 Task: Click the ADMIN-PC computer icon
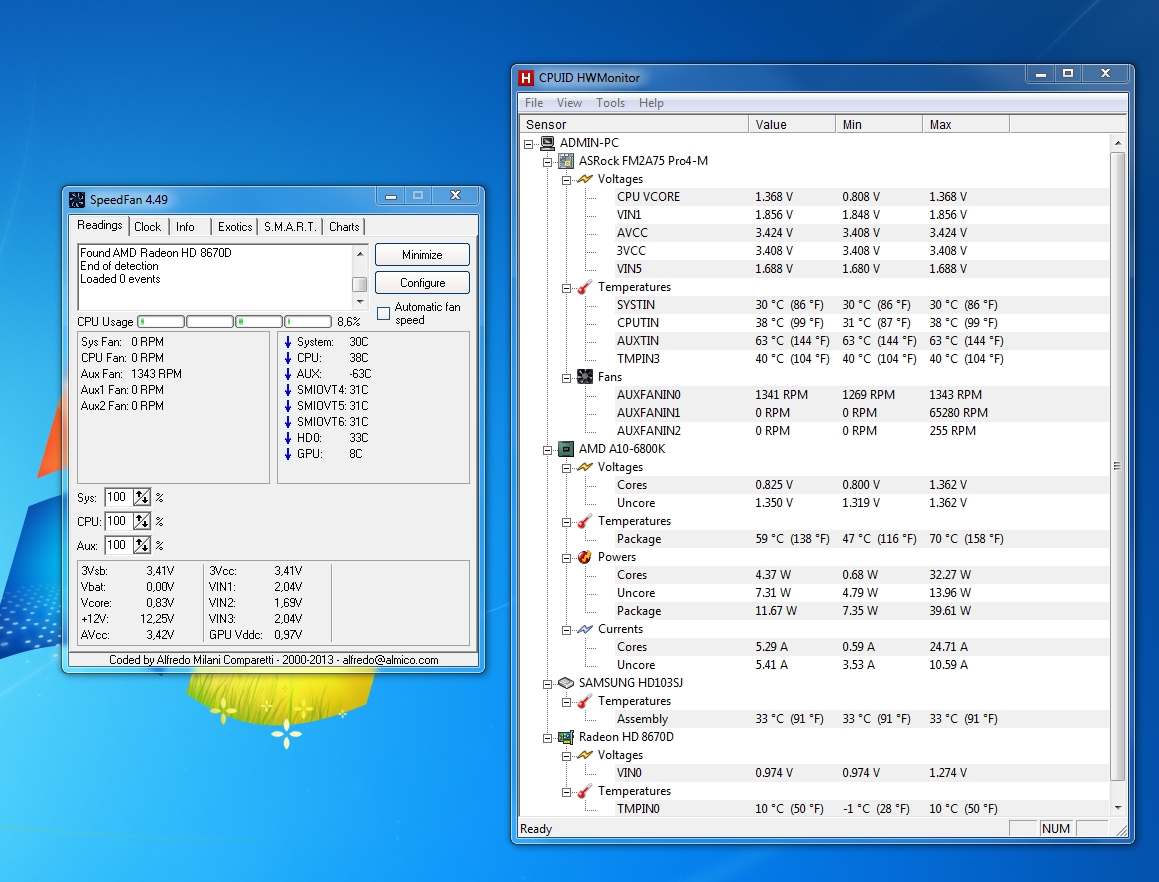pyautogui.click(x=548, y=143)
